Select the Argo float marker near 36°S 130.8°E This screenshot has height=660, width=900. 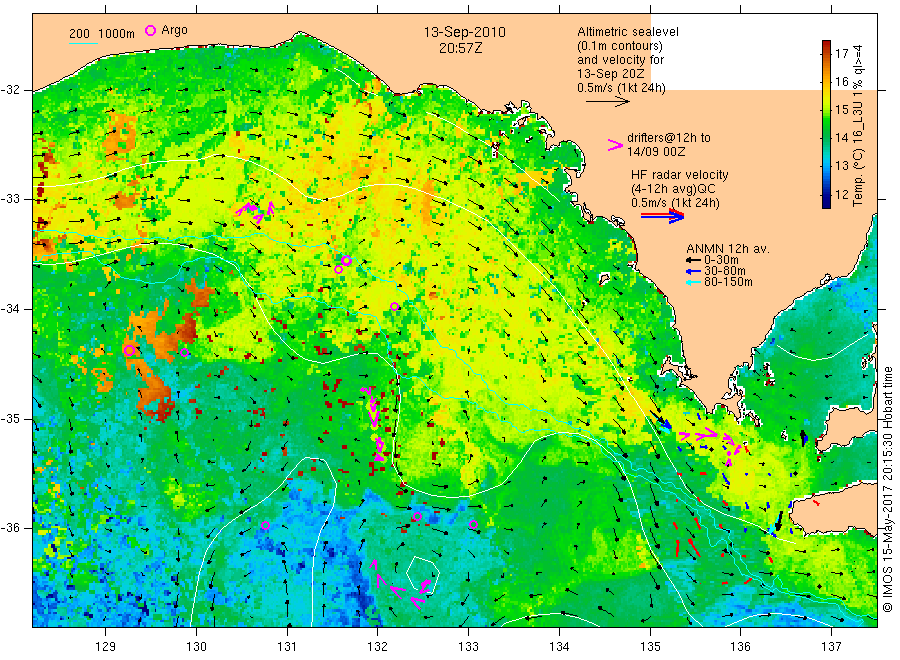coord(265,525)
